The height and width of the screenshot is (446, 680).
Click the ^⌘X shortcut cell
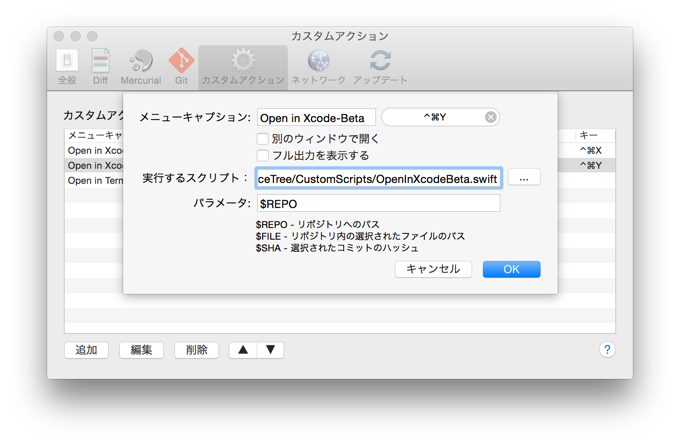pyautogui.click(x=591, y=151)
